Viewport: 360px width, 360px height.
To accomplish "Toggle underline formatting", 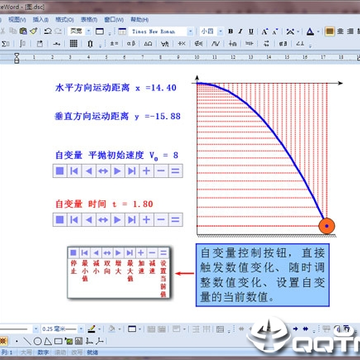I will (251, 31).
